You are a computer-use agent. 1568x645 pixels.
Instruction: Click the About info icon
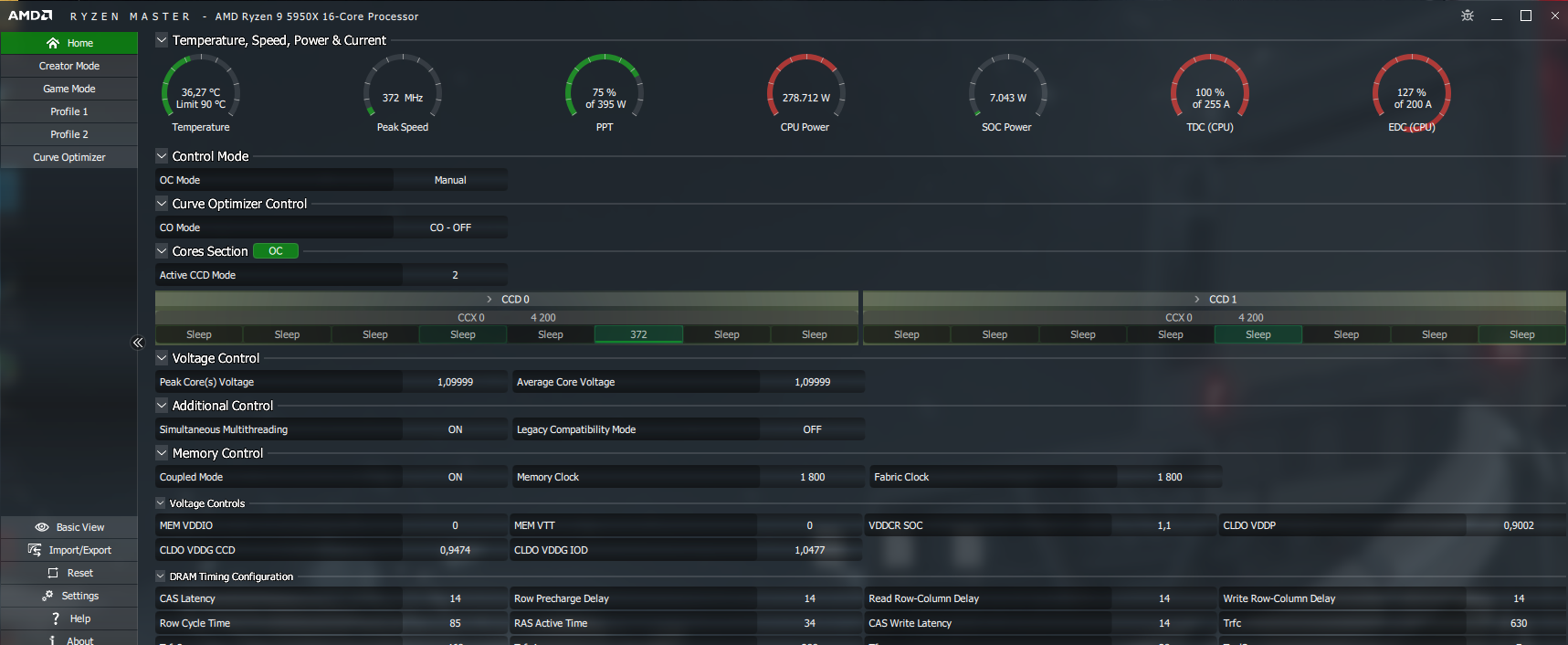[x=53, y=640]
